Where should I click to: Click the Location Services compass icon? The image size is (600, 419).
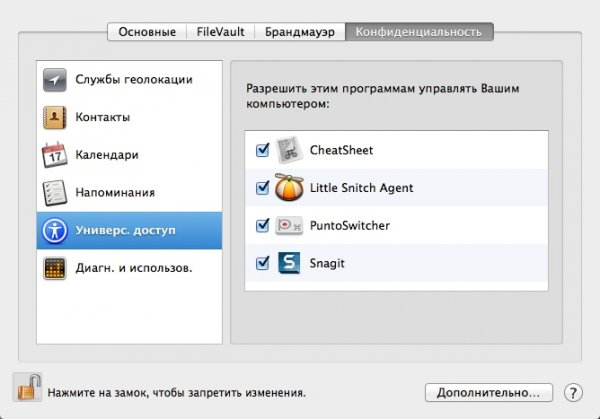point(54,80)
